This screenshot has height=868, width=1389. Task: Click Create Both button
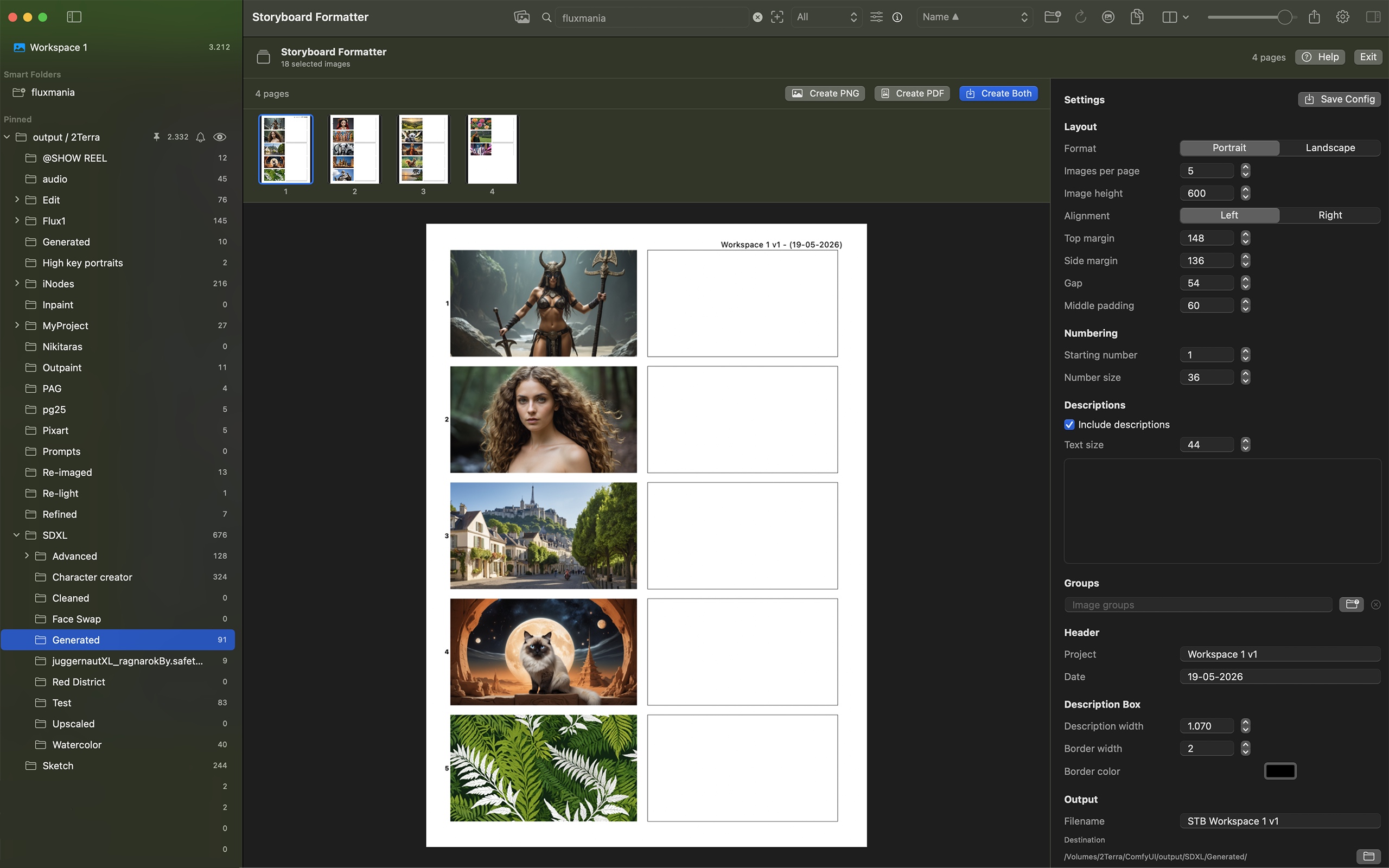click(998, 93)
